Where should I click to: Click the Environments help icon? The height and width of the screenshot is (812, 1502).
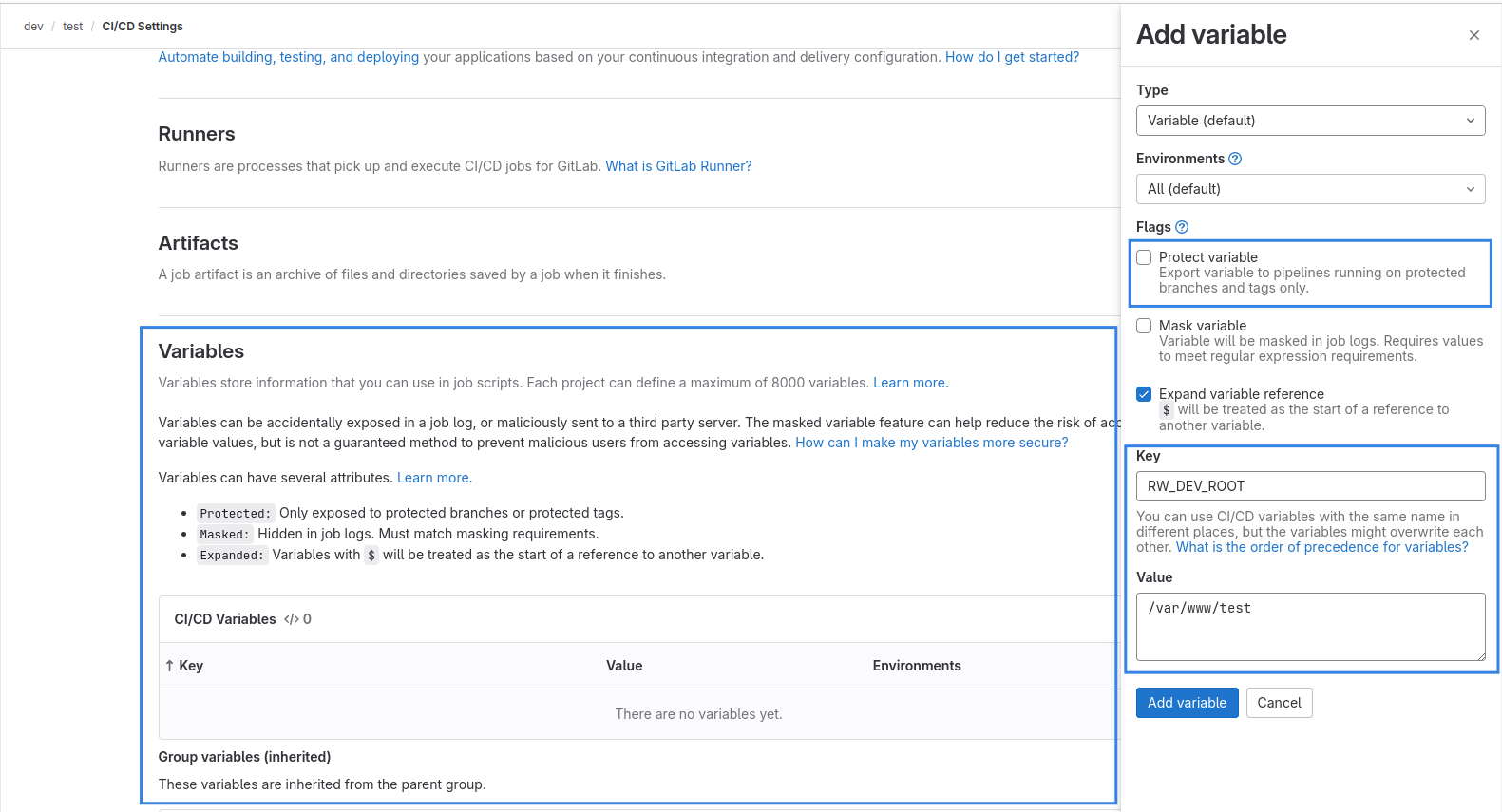pos(1235,159)
